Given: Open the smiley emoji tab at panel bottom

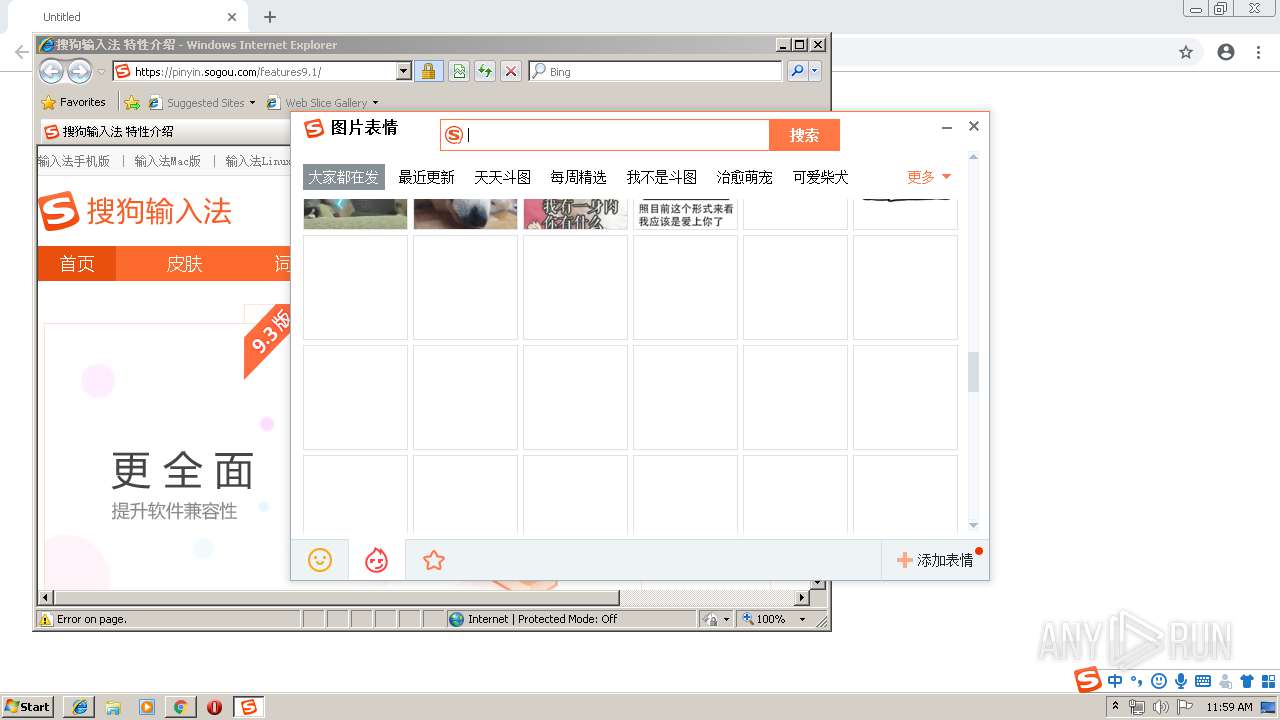Looking at the screenshot, I should tap(320, 560).
